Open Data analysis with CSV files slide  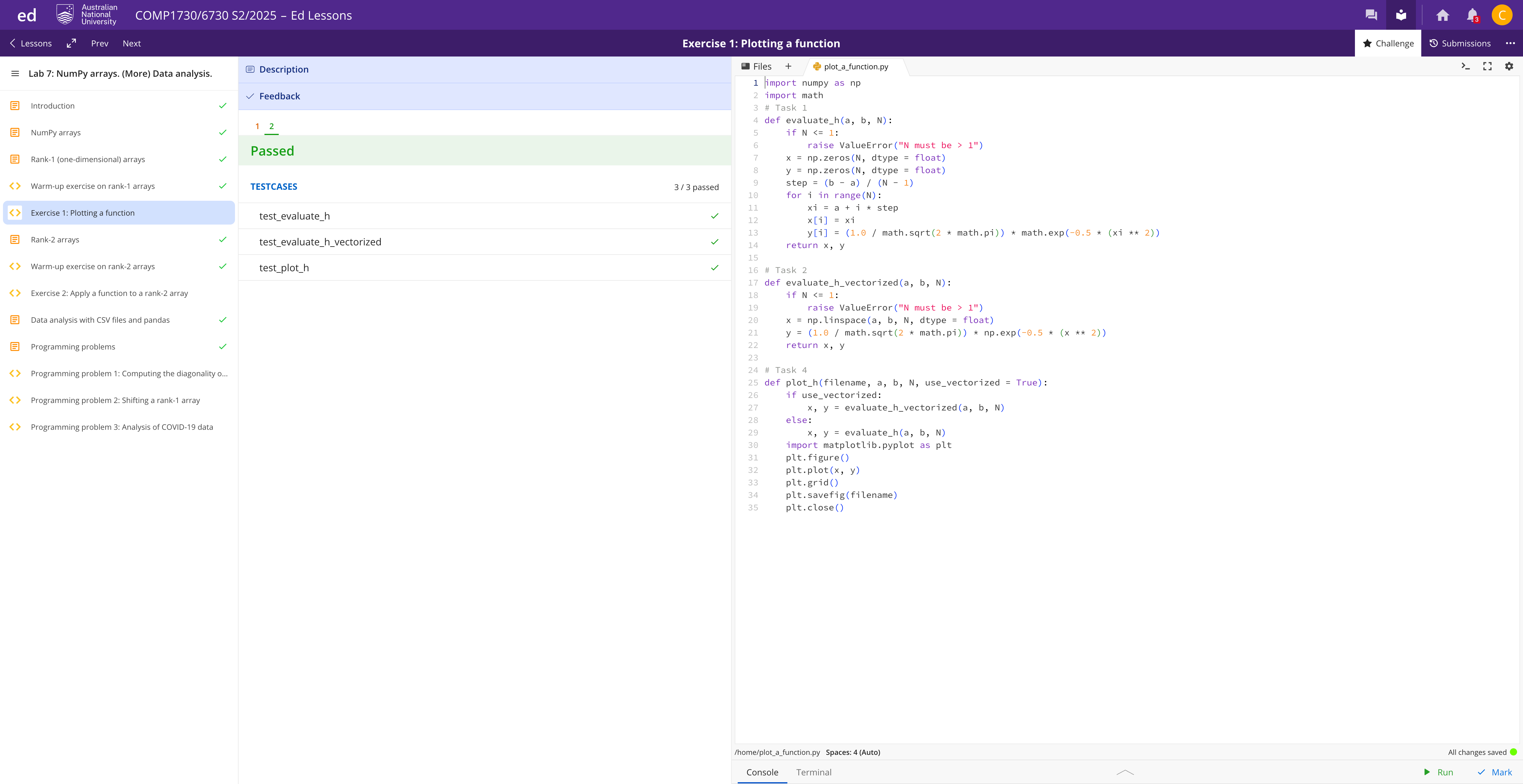point(119,320)
